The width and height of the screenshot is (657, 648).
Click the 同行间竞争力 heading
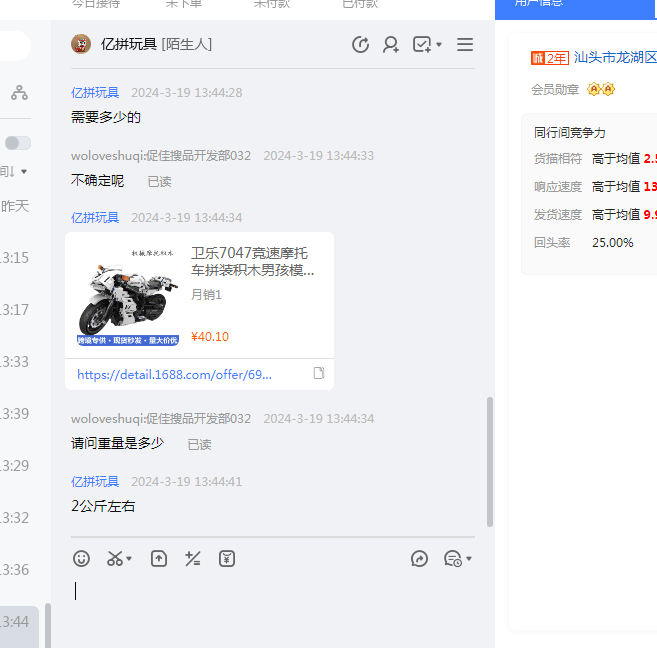[x=569, y=133]
